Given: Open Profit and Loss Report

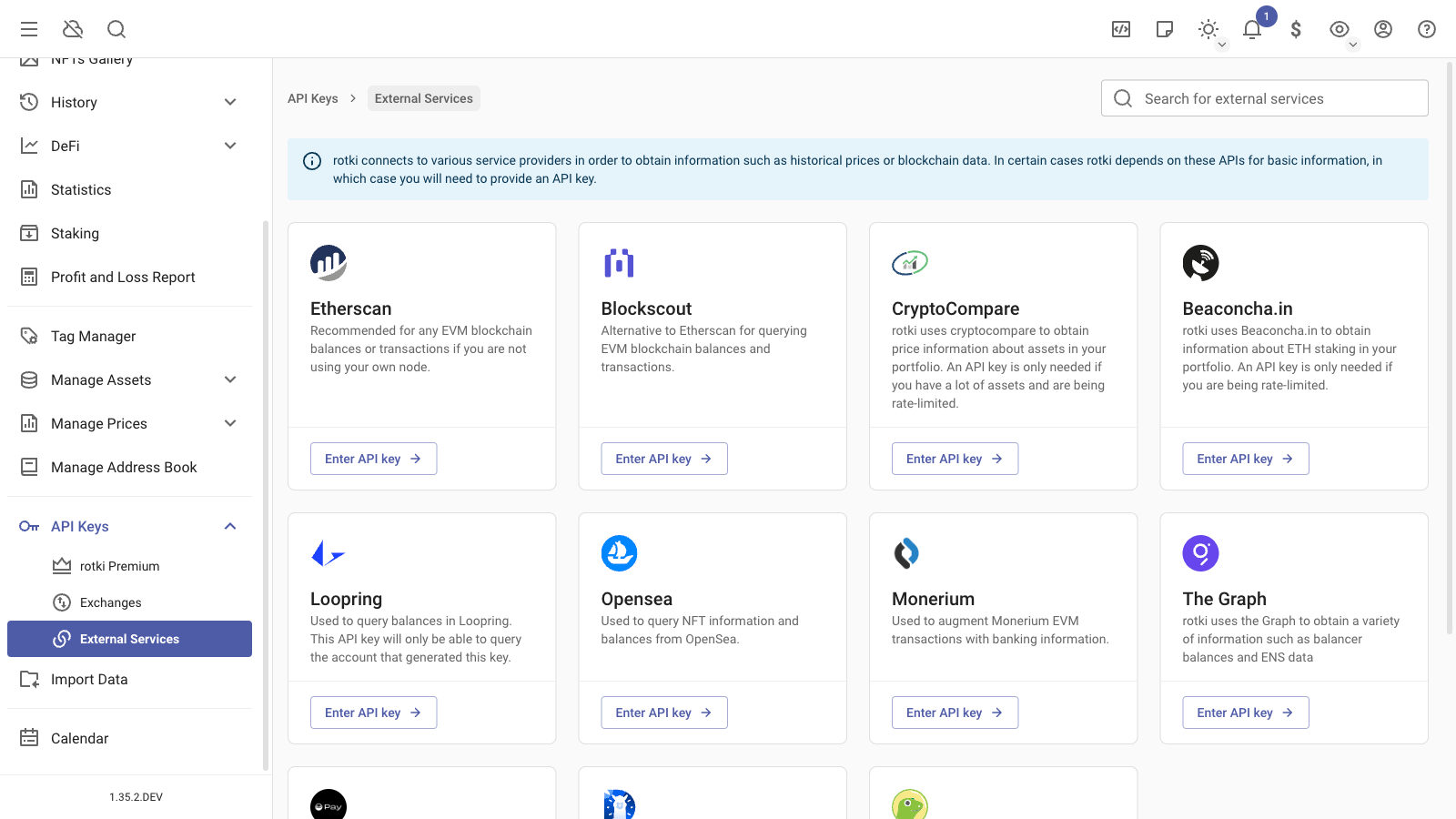Looking at the screenshot, I should click(129, 277).
